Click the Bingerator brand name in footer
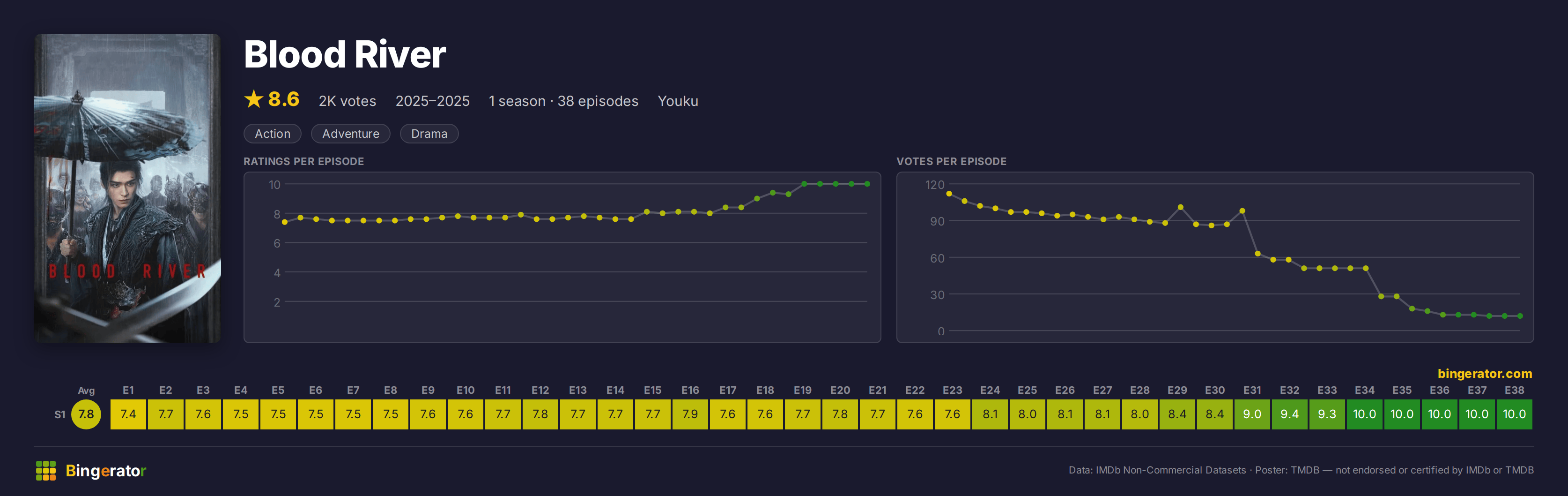Screen dimensions: 1568x496 pyautogui.click(x=106, y=470)
